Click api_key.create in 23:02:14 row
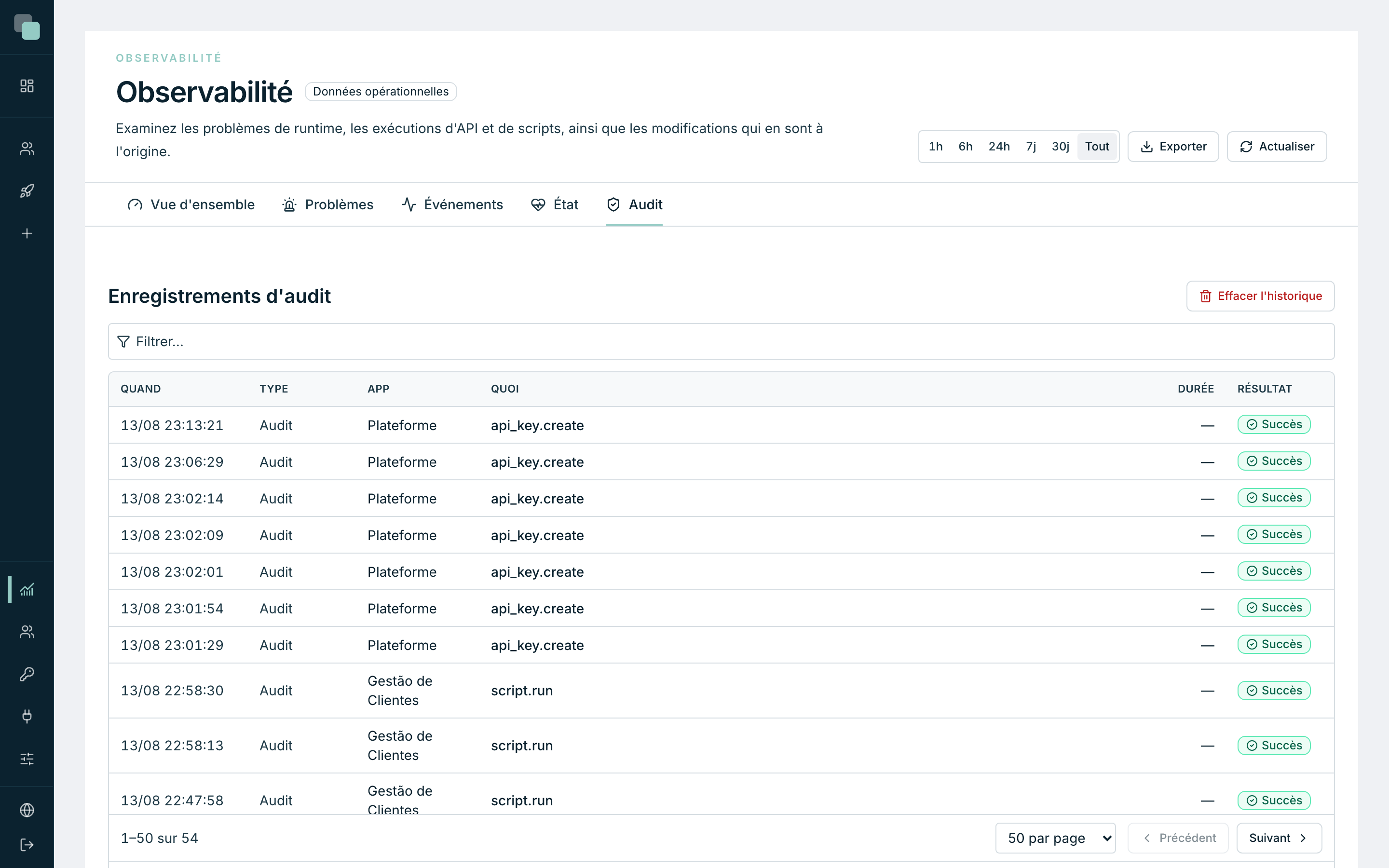 coord(537,499)
